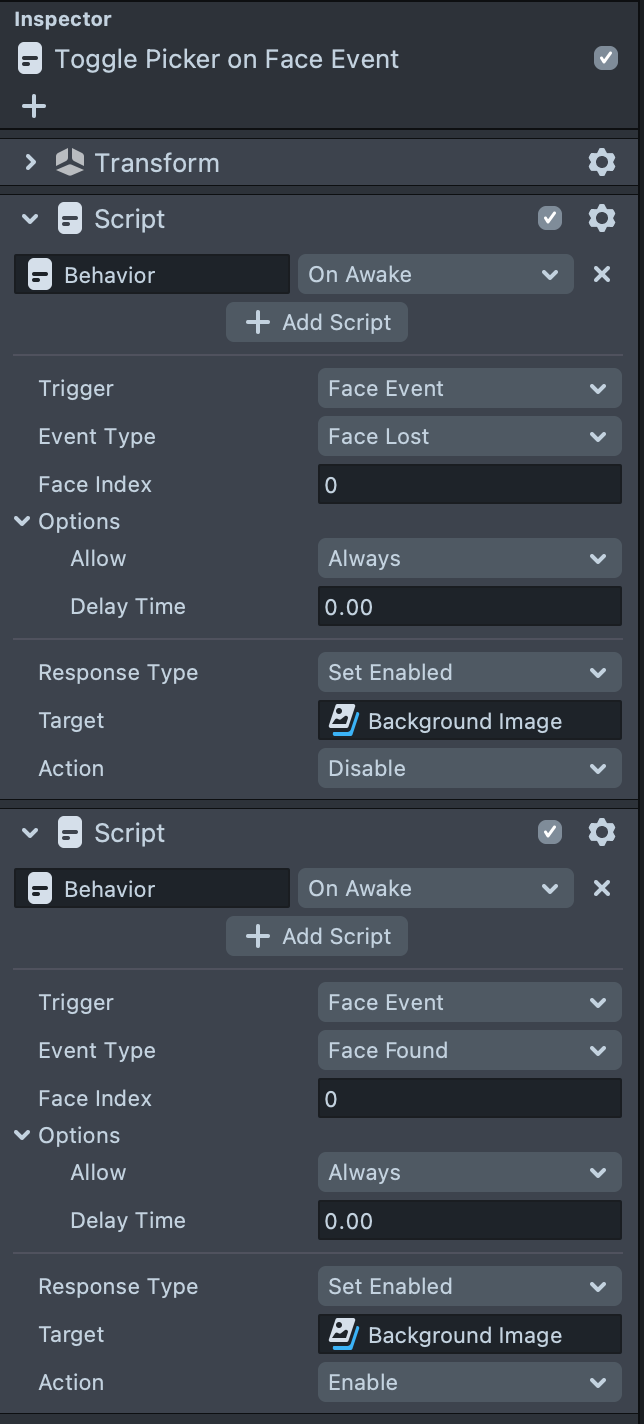Toggle the object enabled checkbox in Inspector header

(605, 58)
